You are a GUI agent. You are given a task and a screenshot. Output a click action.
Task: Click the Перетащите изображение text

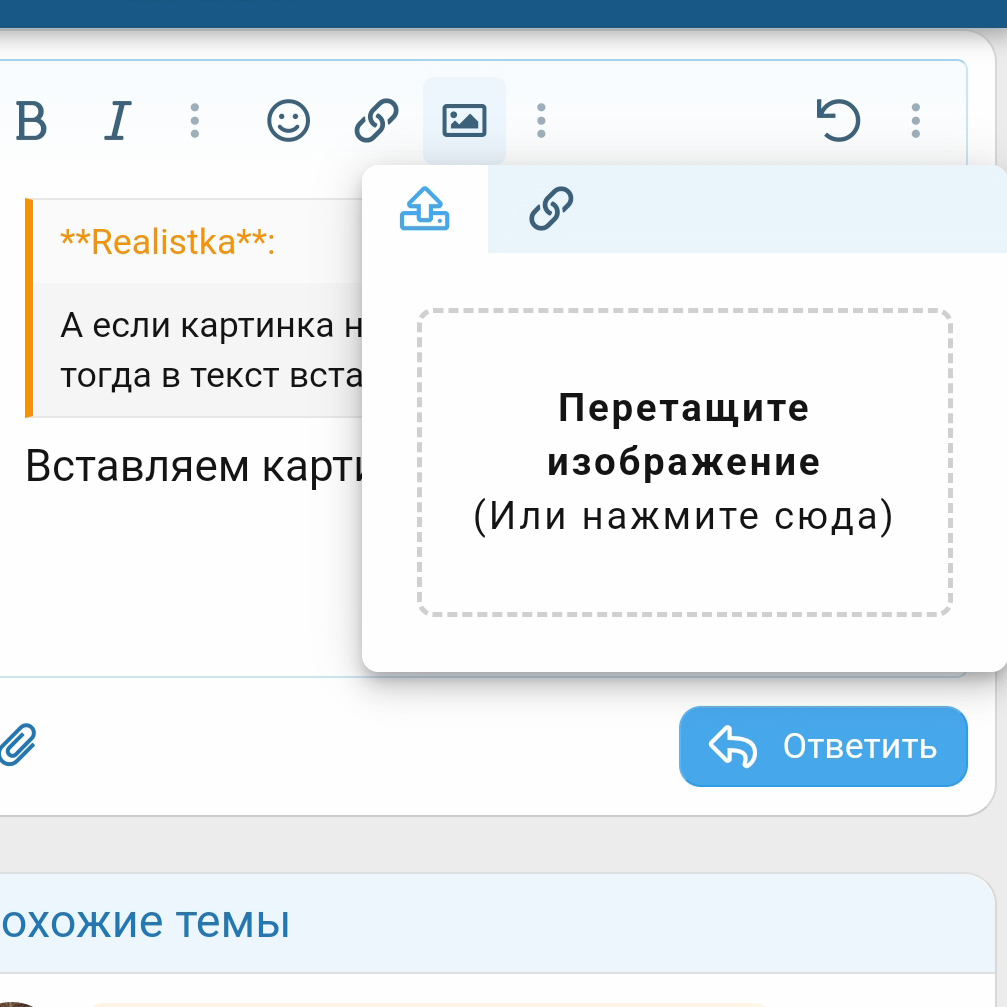(685, 435)
